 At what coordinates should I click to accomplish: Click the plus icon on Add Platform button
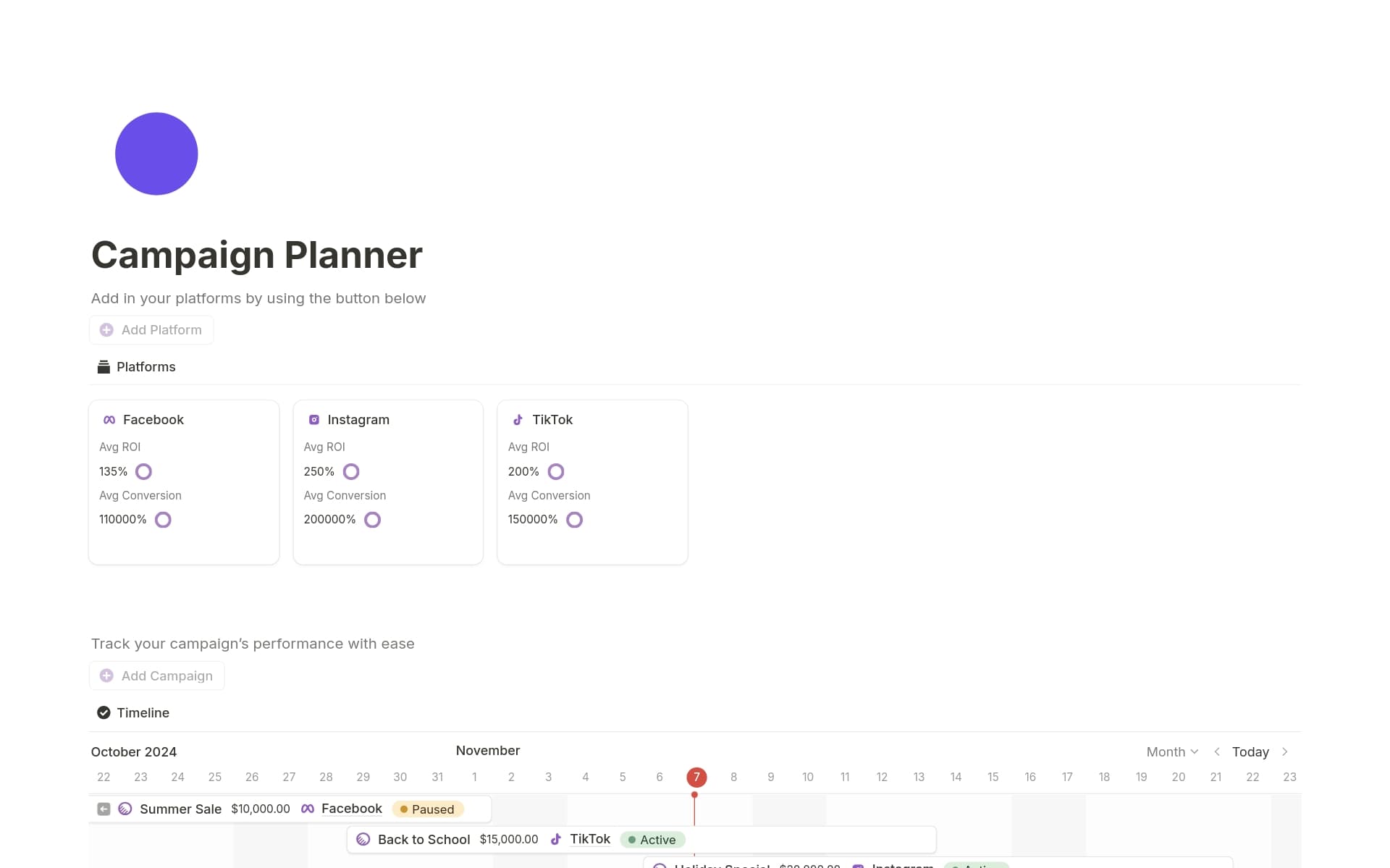click(106, 329)
